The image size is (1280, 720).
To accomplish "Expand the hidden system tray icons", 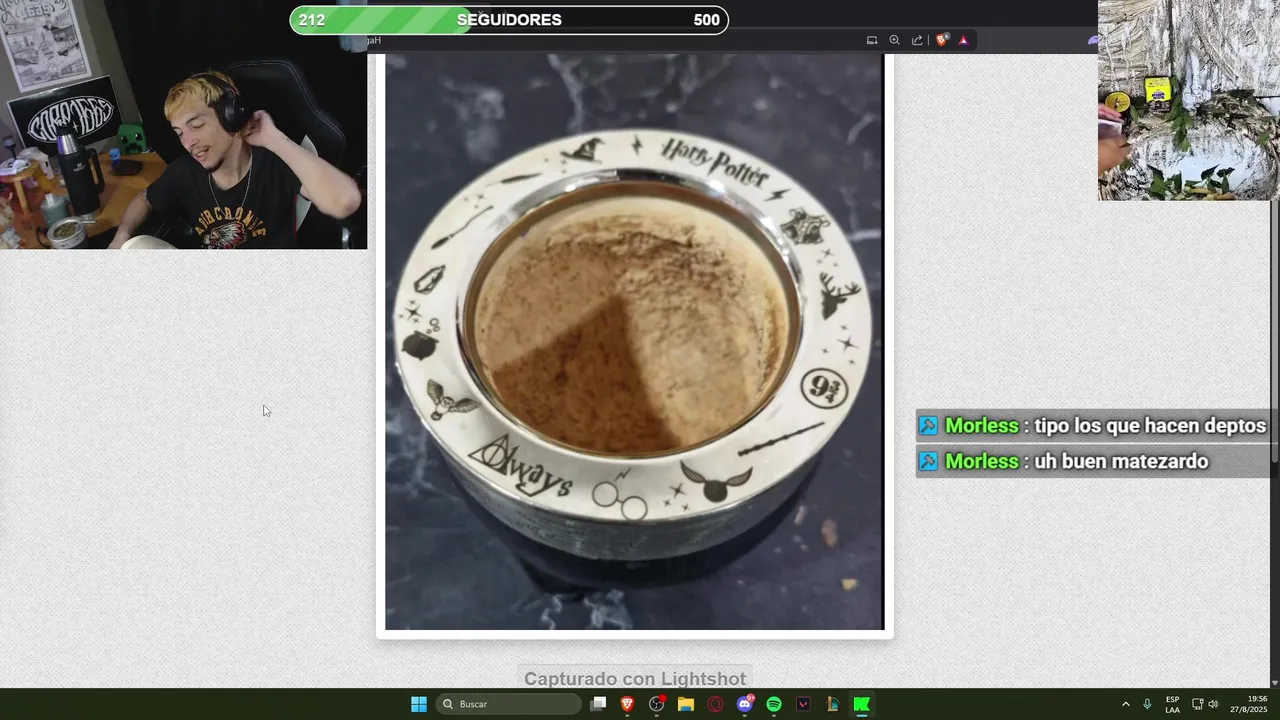I will [1125, 704].
